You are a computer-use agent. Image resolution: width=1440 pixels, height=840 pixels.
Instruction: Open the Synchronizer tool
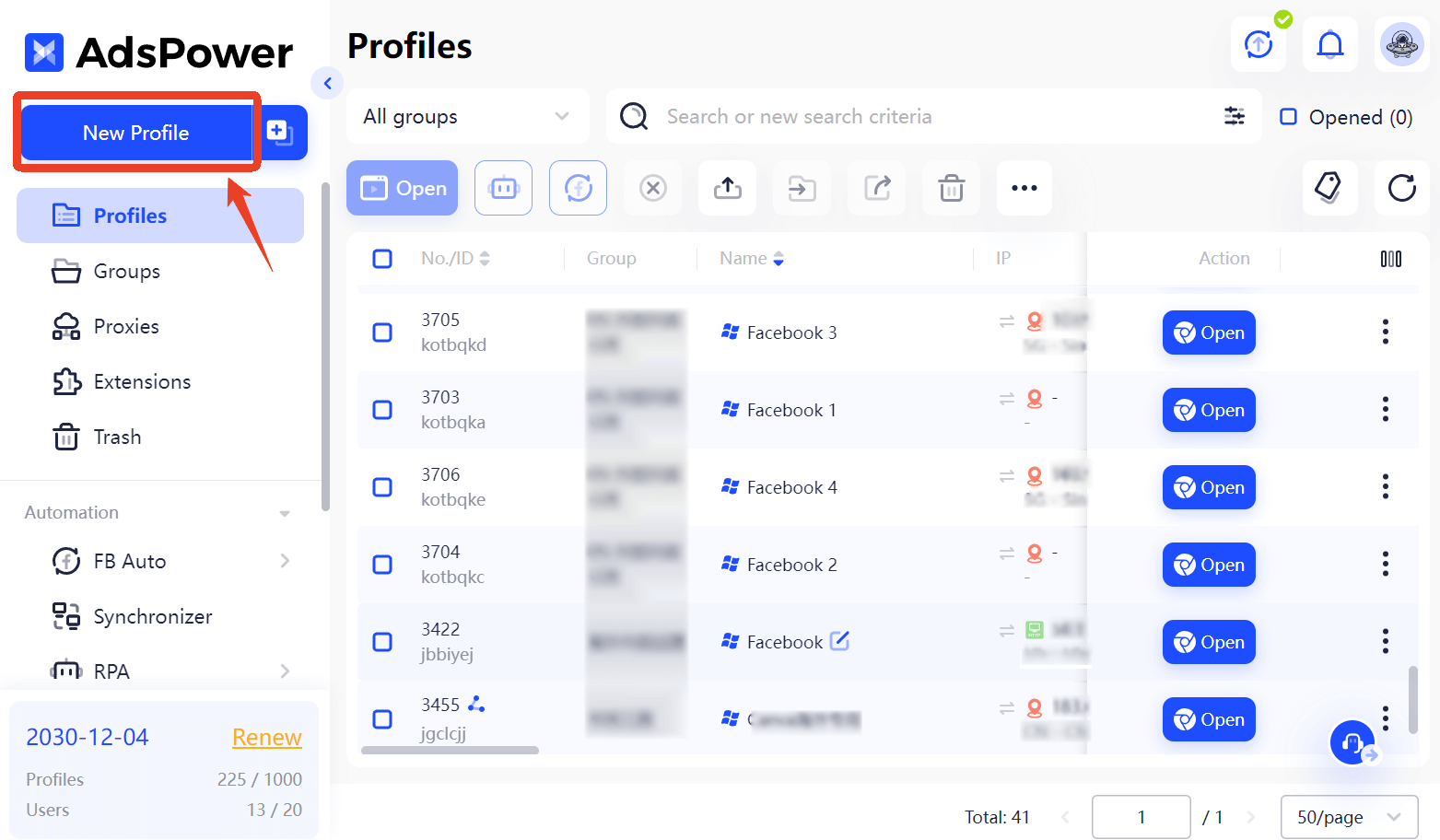point(153,616)
